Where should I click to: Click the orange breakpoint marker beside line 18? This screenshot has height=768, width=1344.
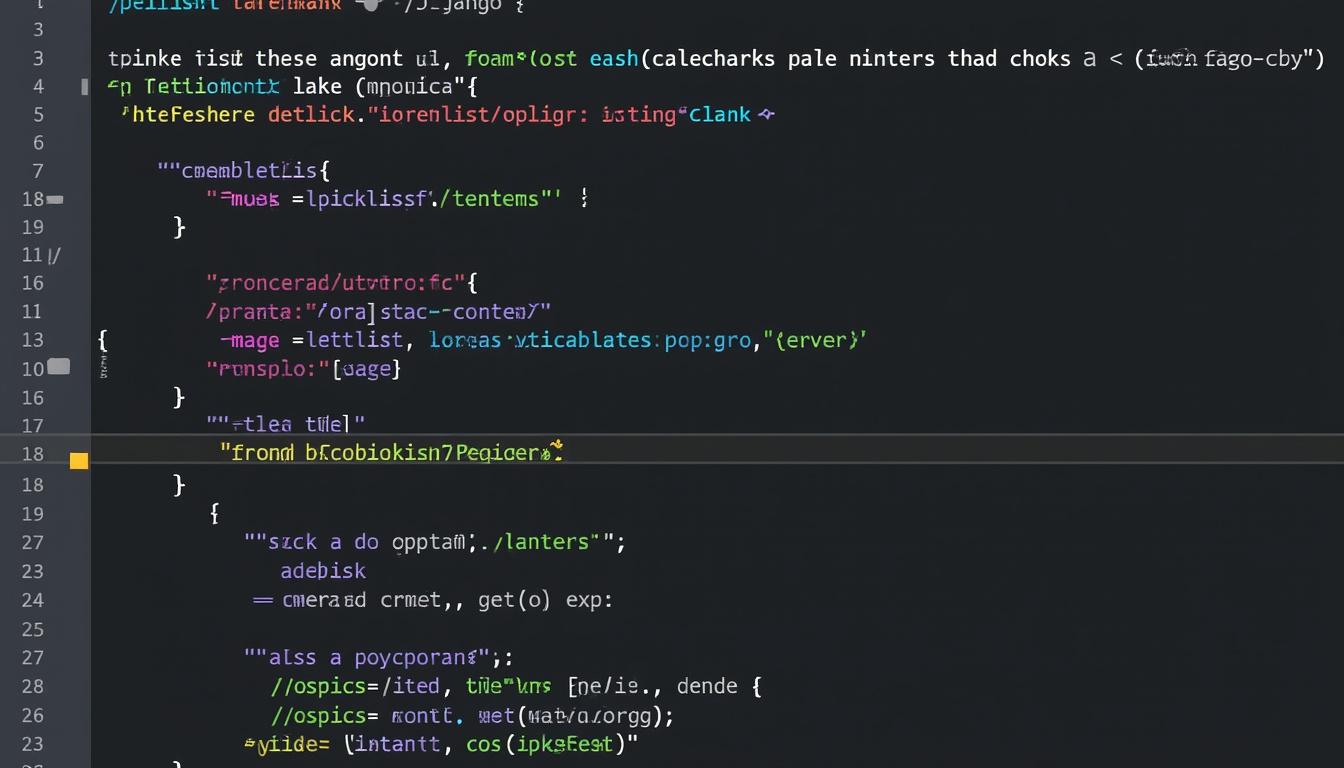[x=78, y=460]
